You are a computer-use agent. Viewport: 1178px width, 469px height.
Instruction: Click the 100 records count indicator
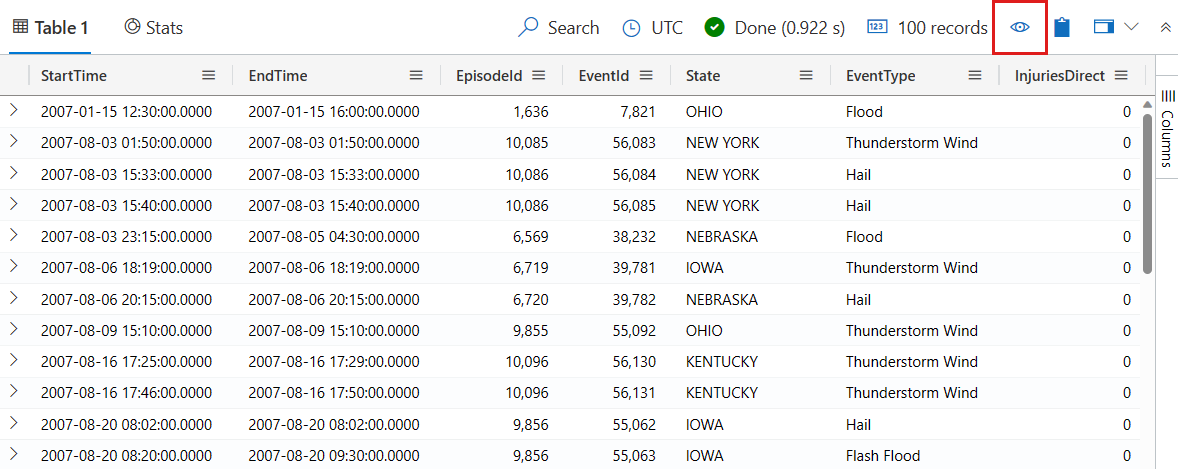click(x=927, y=28)
